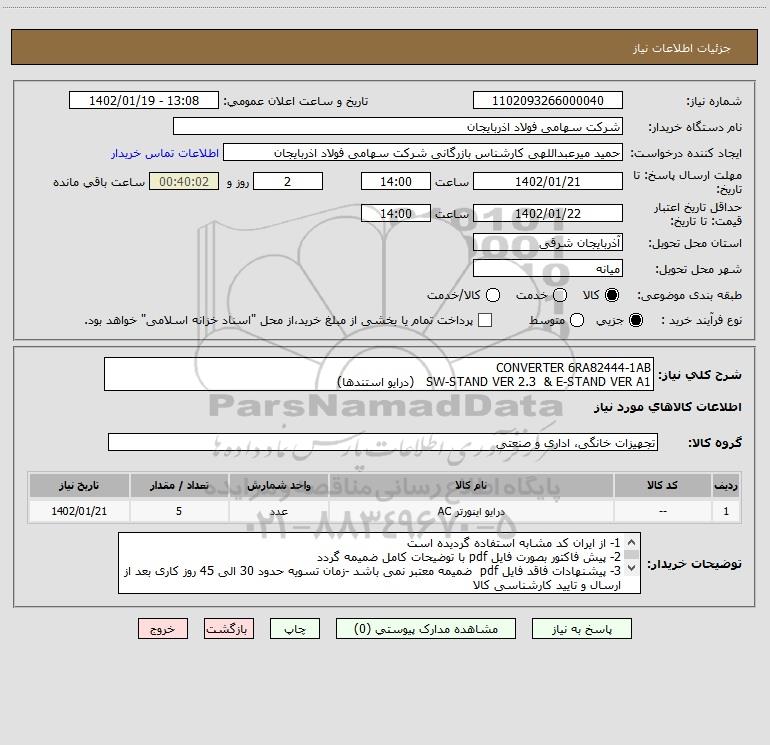Viewport: 770px width, 745px height.
Task: Click the چاپ print button
Action: (x=295, y=629)
